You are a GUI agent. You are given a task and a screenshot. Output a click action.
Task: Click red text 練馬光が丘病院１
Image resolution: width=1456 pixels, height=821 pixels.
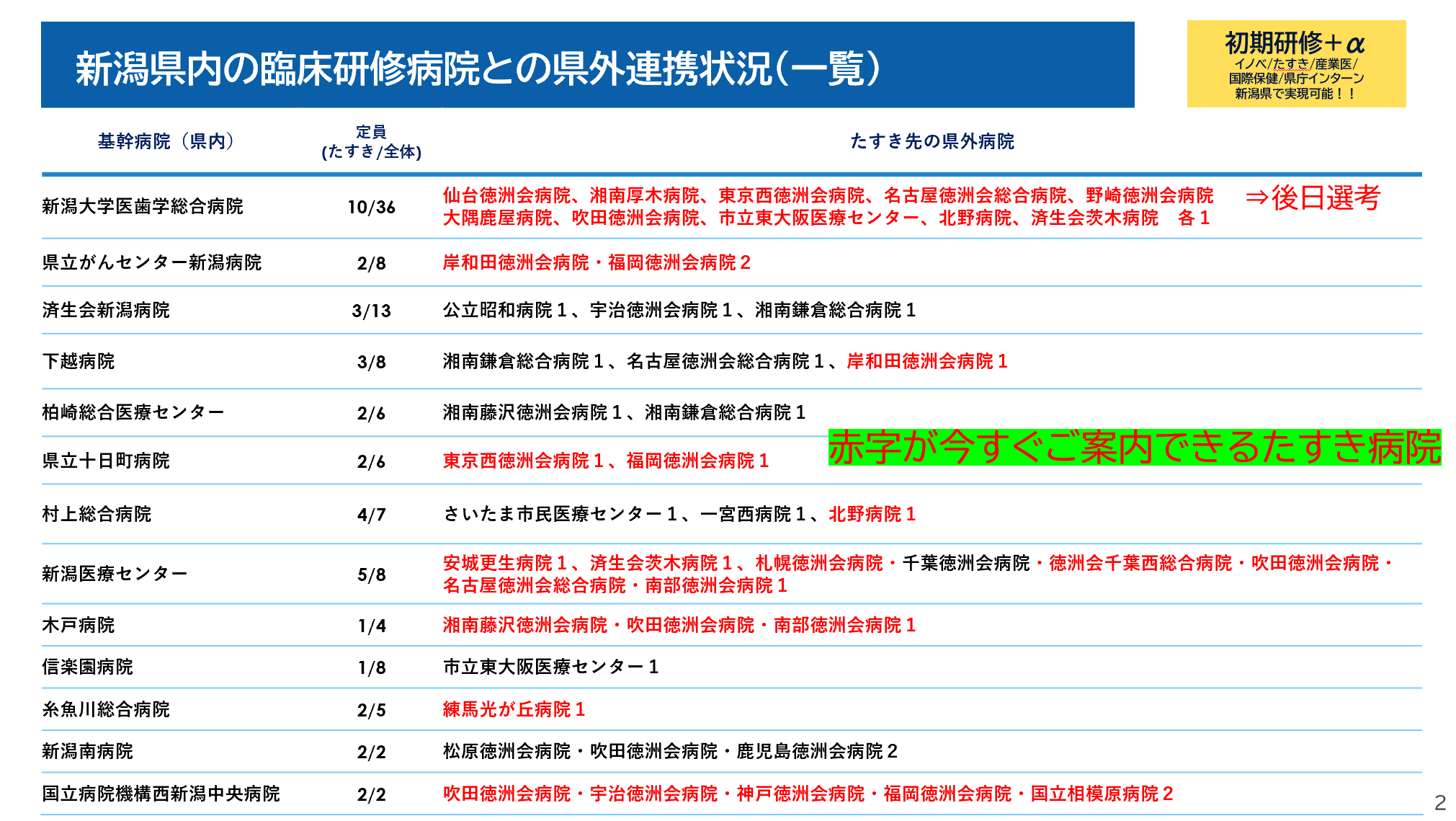click(514, 710)
